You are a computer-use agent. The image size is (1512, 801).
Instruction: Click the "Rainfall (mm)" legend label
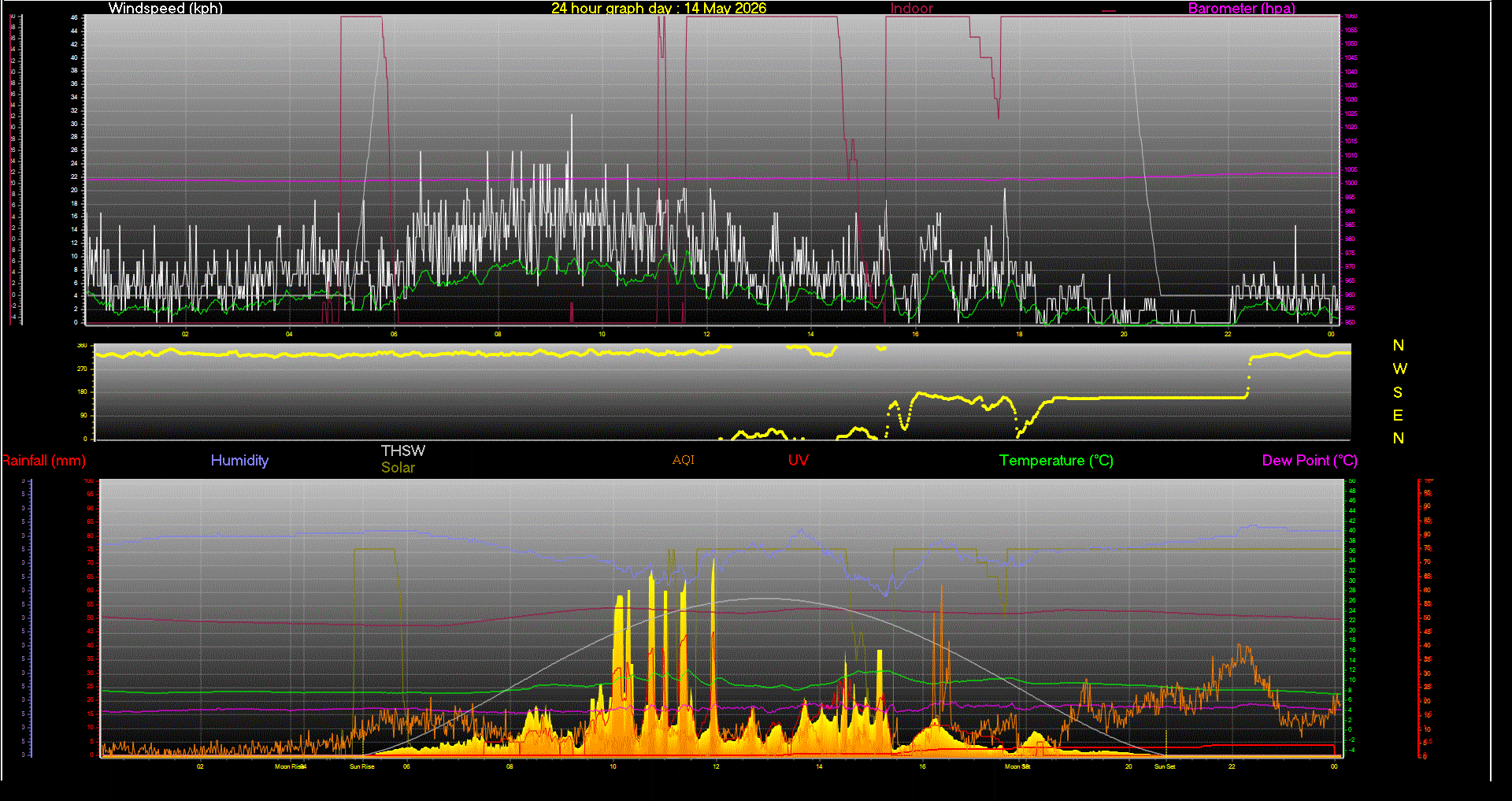(x=43, y=461)
